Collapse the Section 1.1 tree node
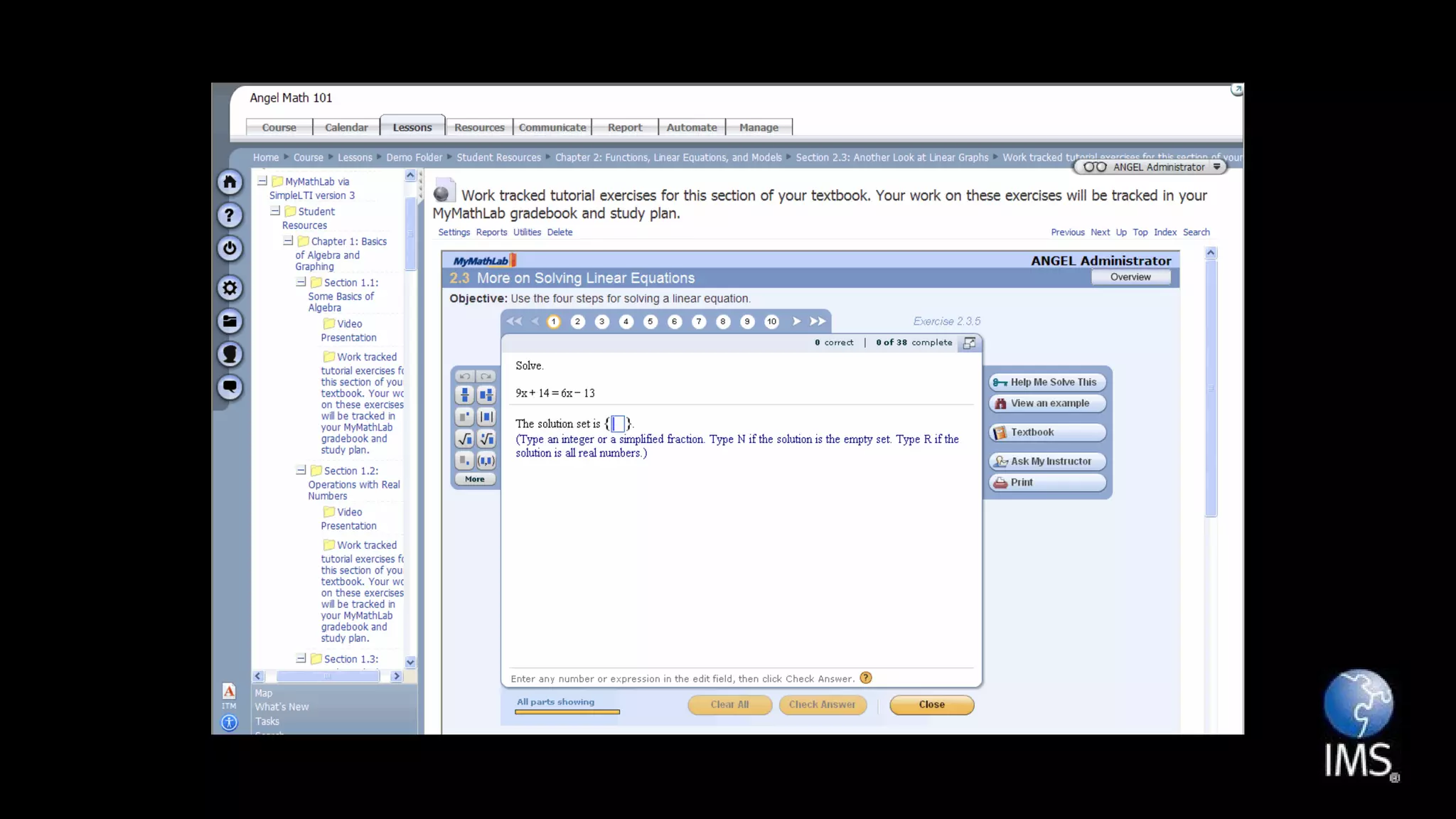Image resolution: width=1456 pixels, height=819 pixels. (x=301, y=282)
